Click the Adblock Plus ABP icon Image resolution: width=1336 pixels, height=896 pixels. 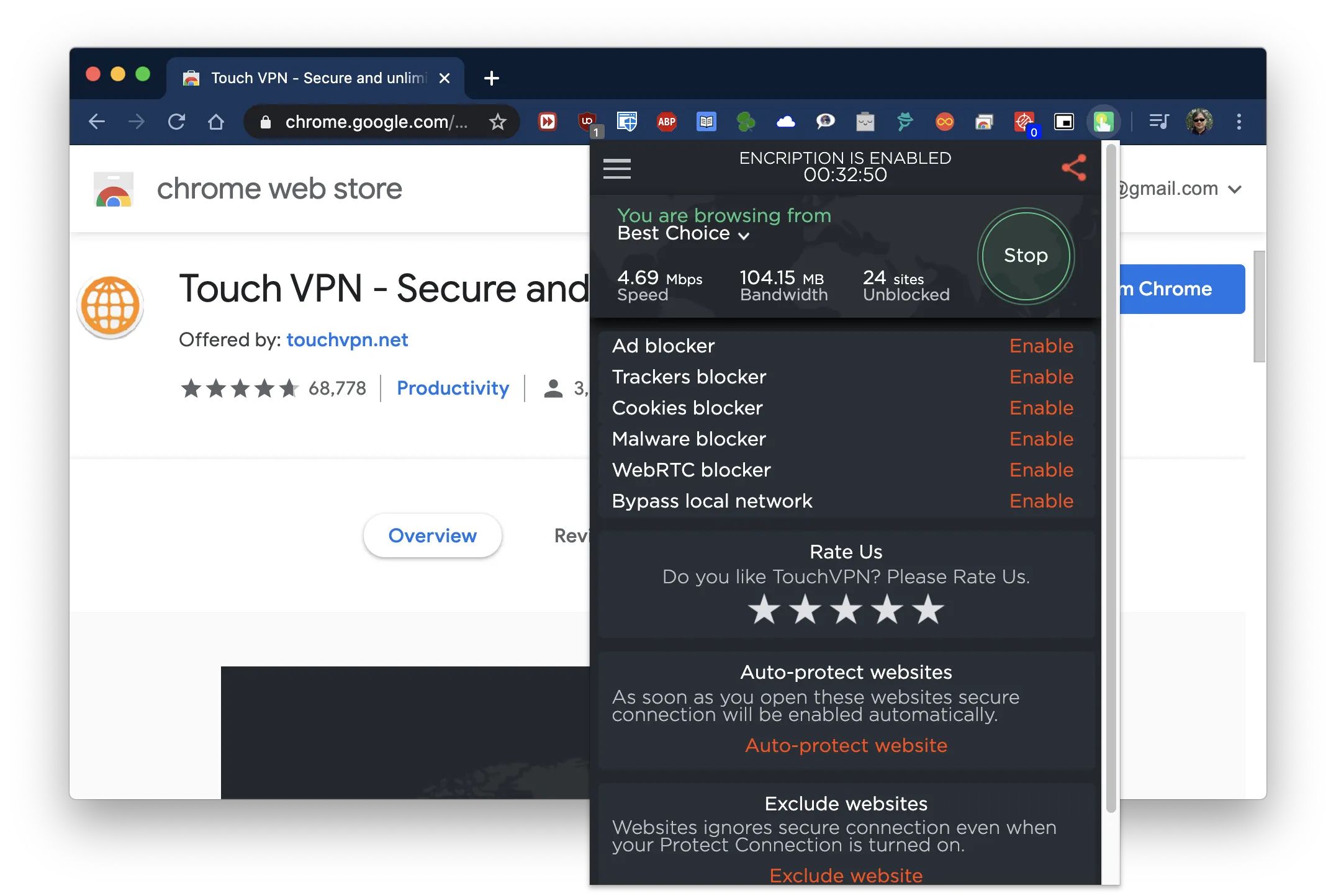coord(666,122)
